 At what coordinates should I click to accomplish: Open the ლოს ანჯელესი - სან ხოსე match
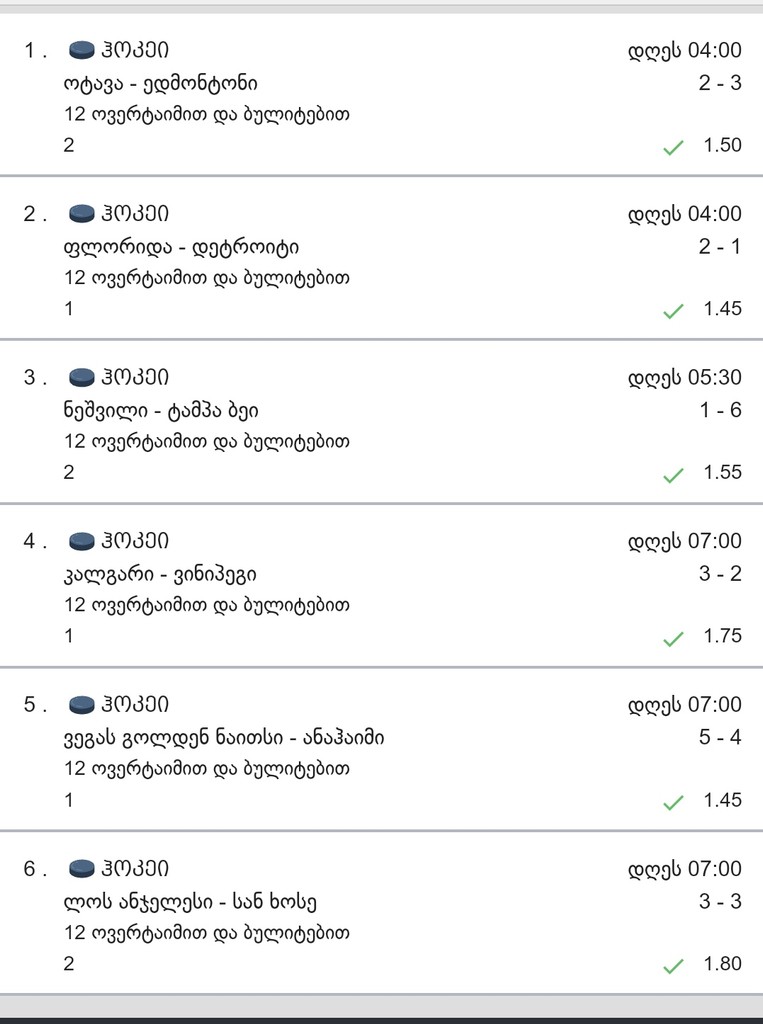tap(191, 902)
